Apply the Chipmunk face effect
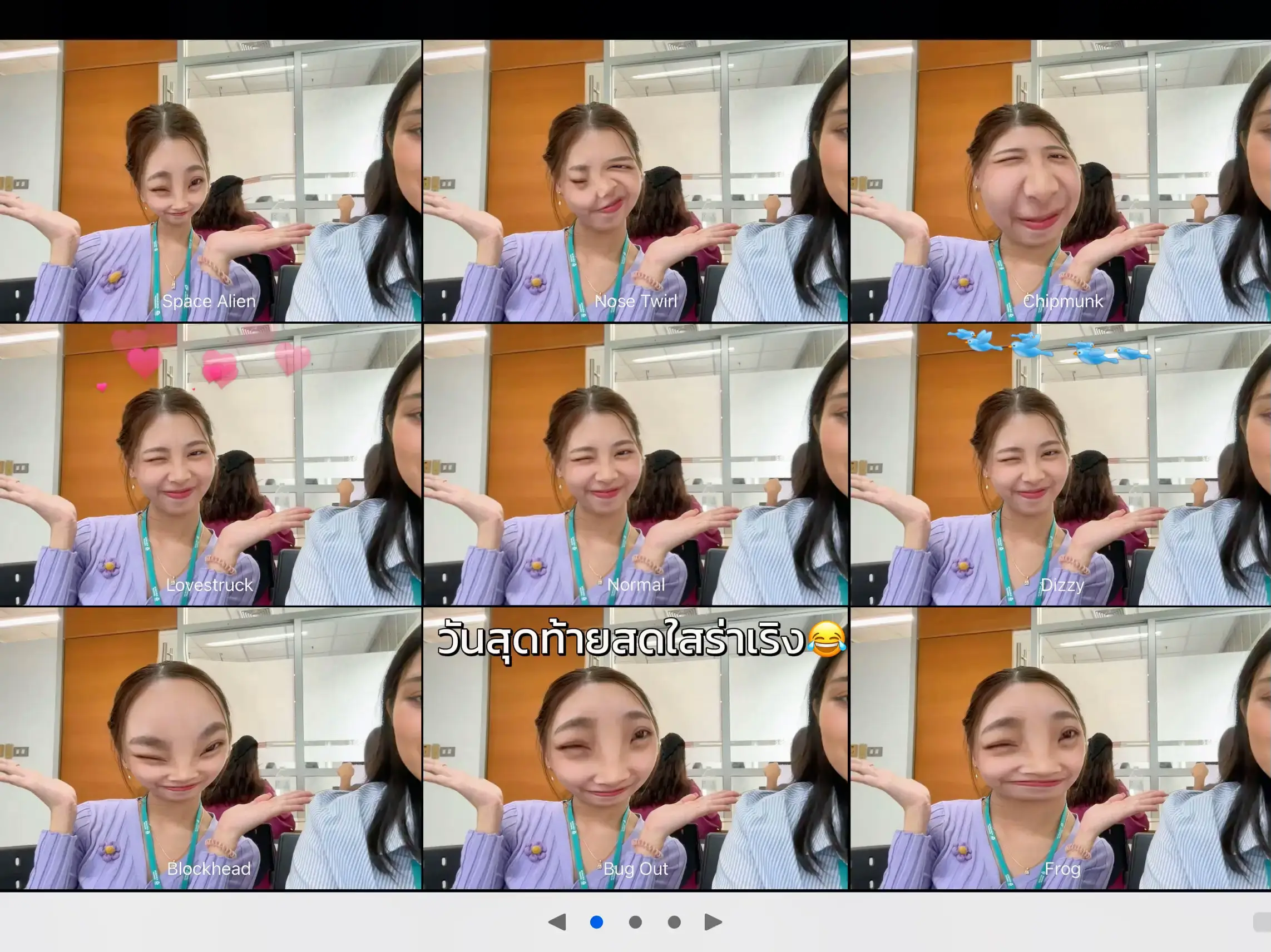This screenshot has width=1271, height=952. tap(1061, 180)
